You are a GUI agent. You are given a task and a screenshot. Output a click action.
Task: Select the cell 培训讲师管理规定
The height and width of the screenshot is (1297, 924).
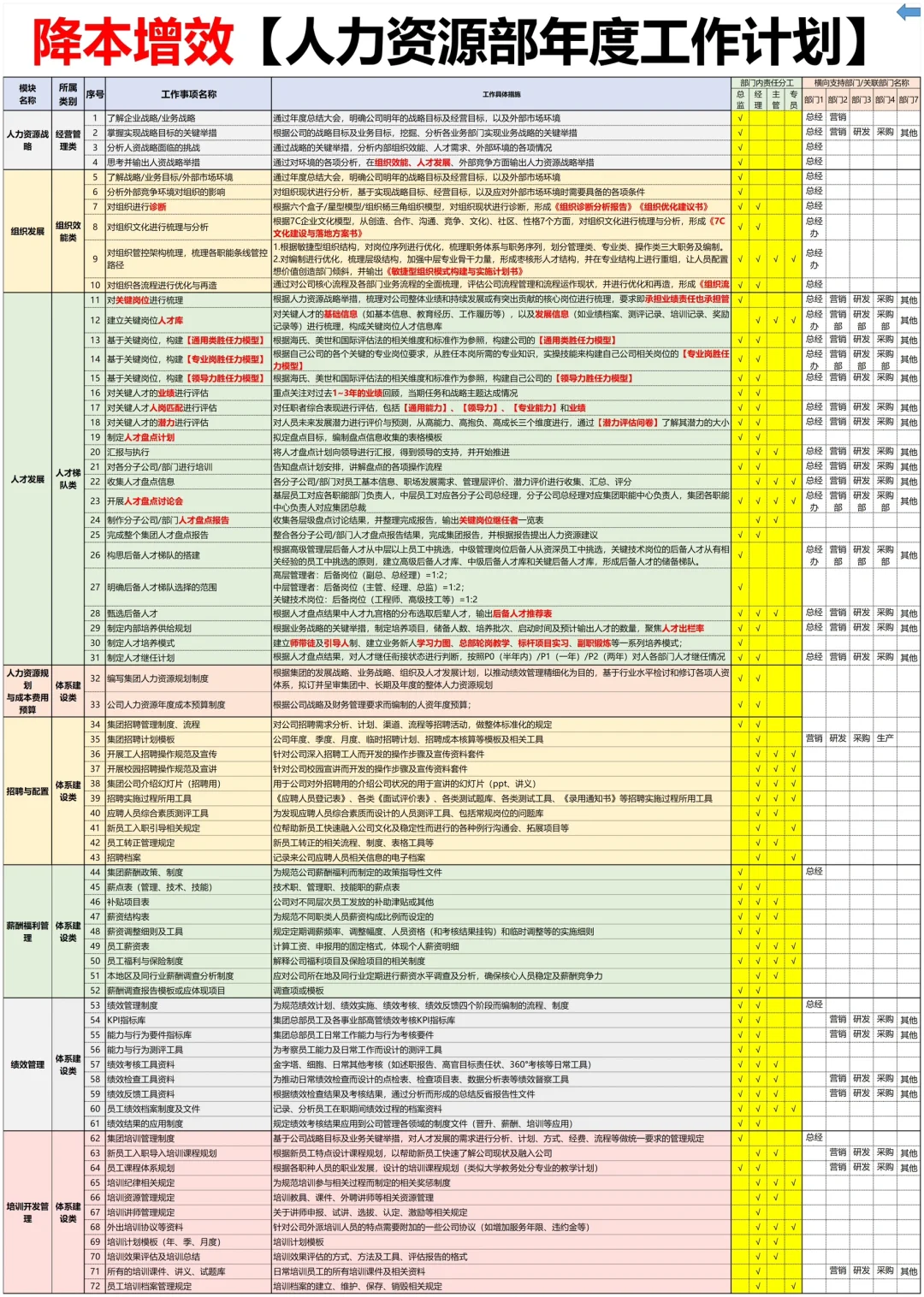click(x=188, y=1212)
